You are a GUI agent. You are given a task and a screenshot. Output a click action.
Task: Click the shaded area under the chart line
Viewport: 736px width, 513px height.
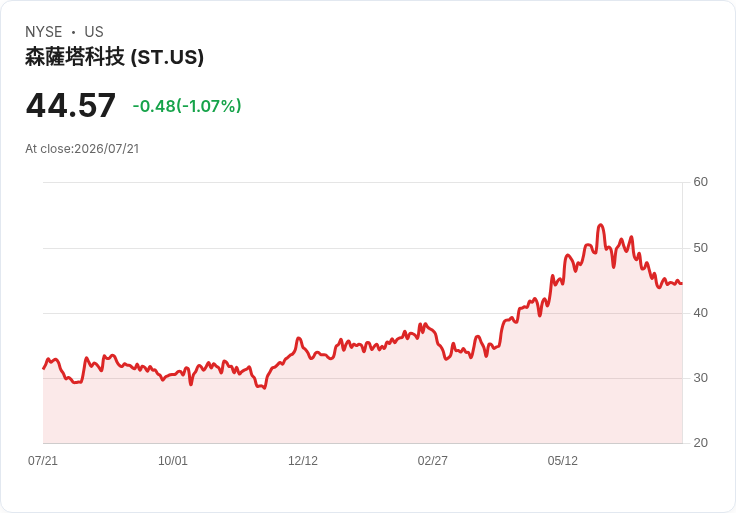click(362, 408)
